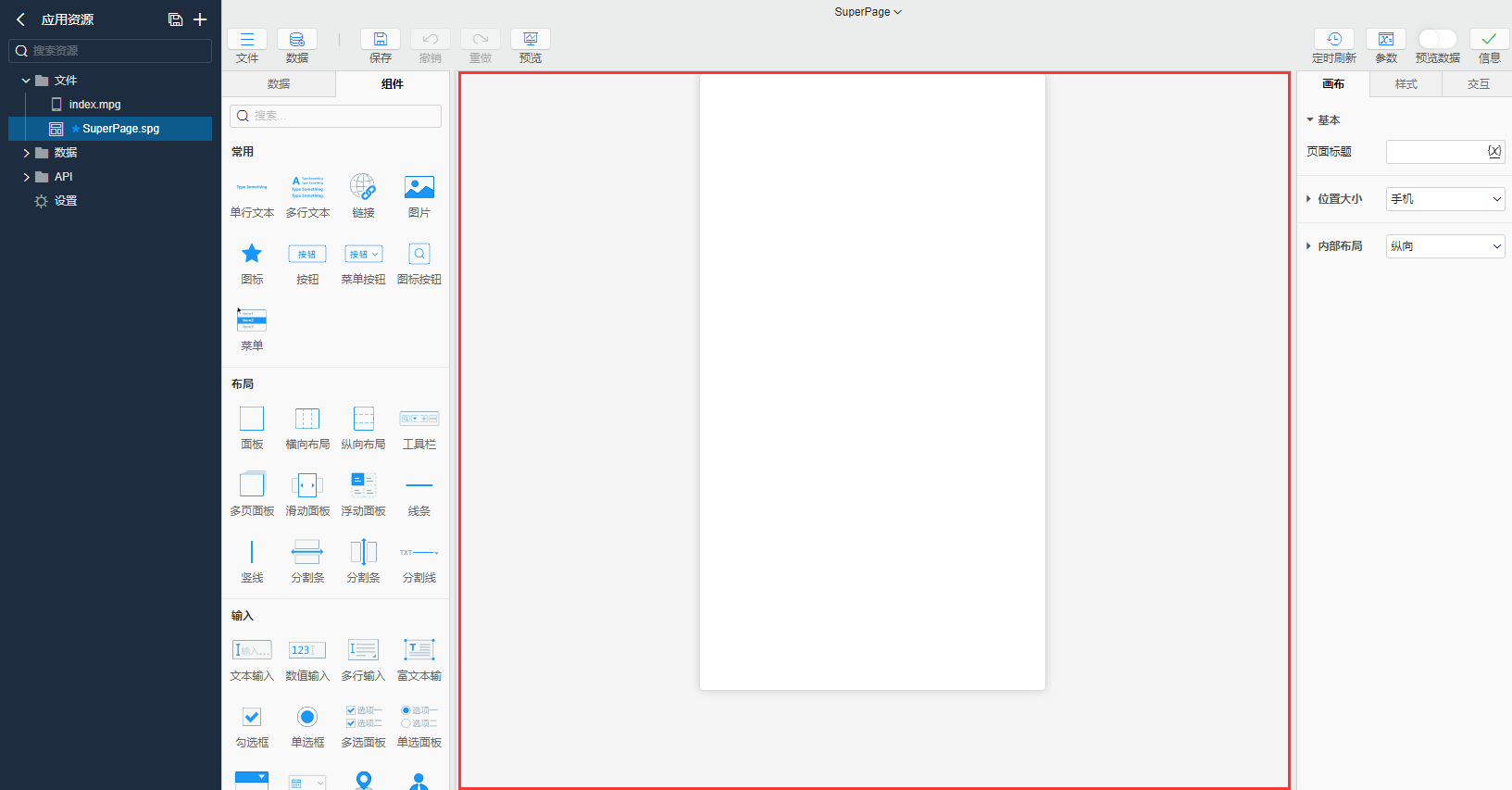This screenshot has width=1512, height=790.
Task: Toggle the preview data switch
Action: click(1437, 39)
